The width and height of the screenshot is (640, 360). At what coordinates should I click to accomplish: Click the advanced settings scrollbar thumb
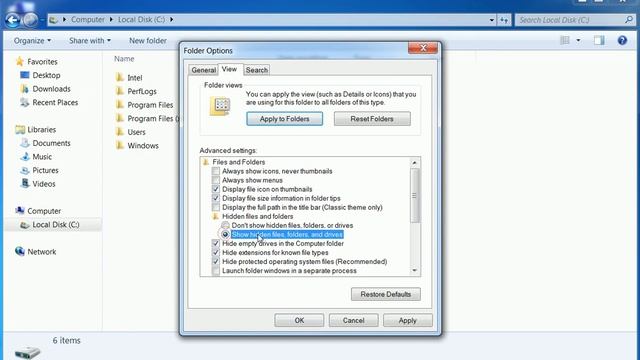[415, 196]
